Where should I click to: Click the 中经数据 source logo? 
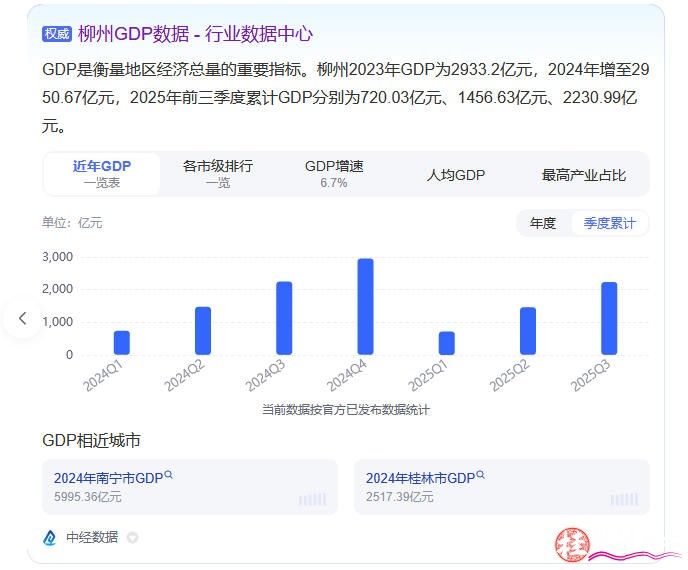[50, 538]
